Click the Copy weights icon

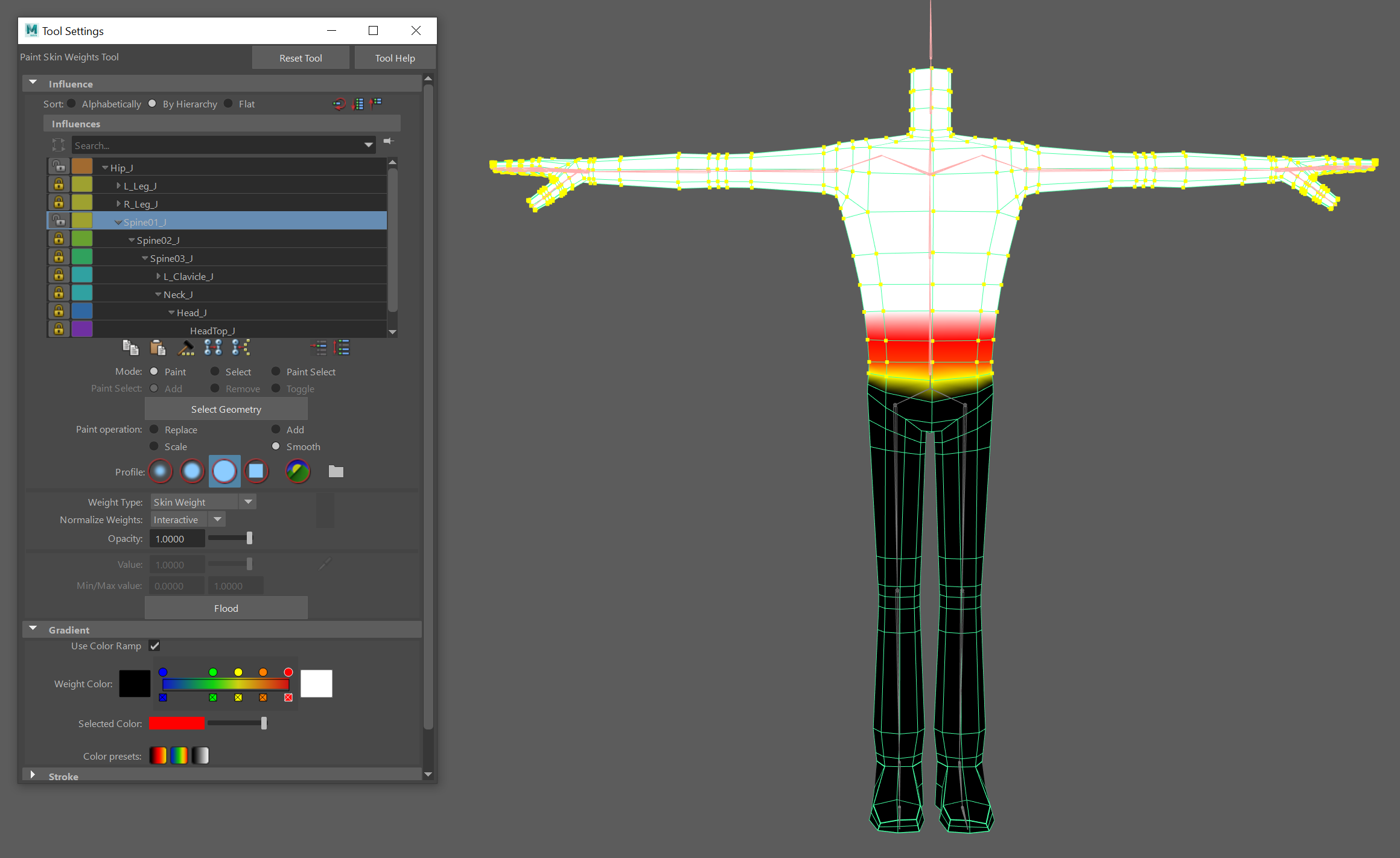tap(130, 348)
